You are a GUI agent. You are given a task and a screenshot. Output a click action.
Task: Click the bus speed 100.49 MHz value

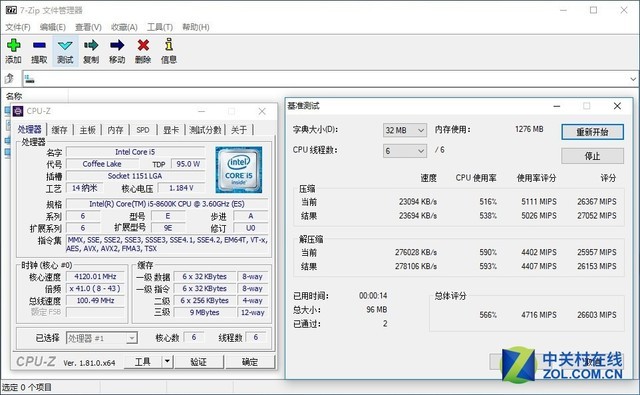95,300
